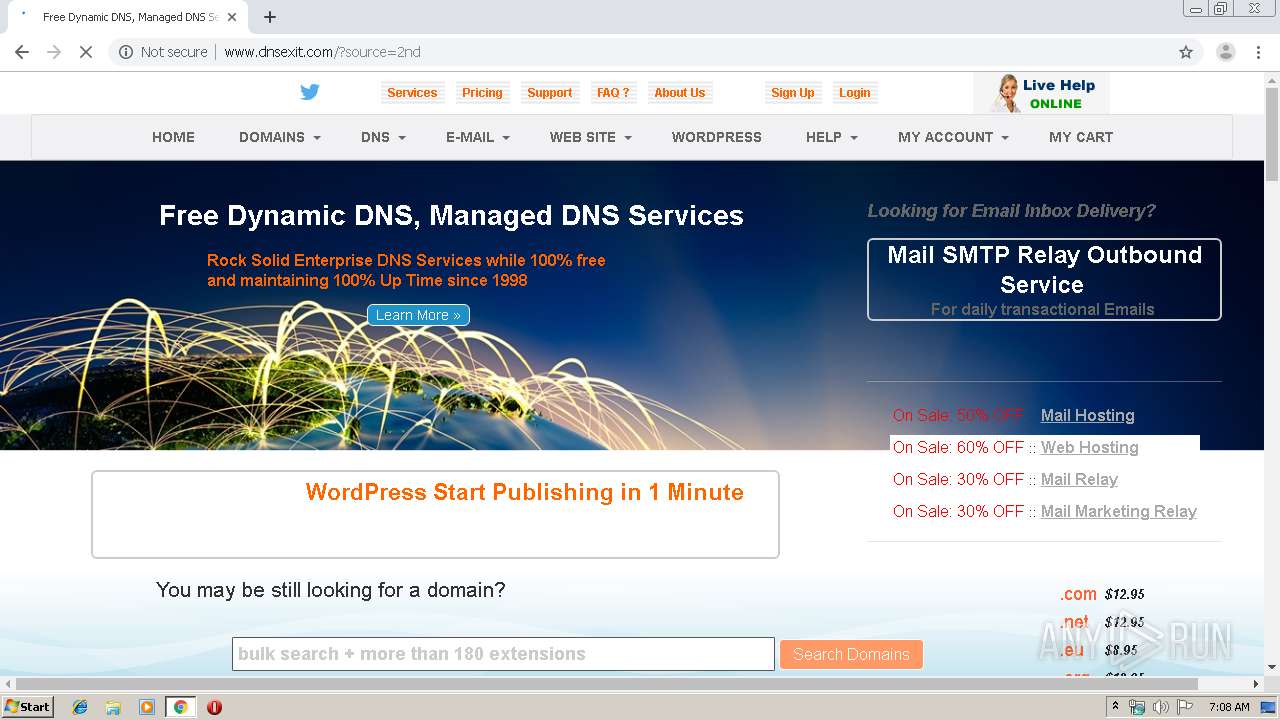Screen dimensions: 1280x720
Task: Focus the bulk domain search field
Action: 503,654
